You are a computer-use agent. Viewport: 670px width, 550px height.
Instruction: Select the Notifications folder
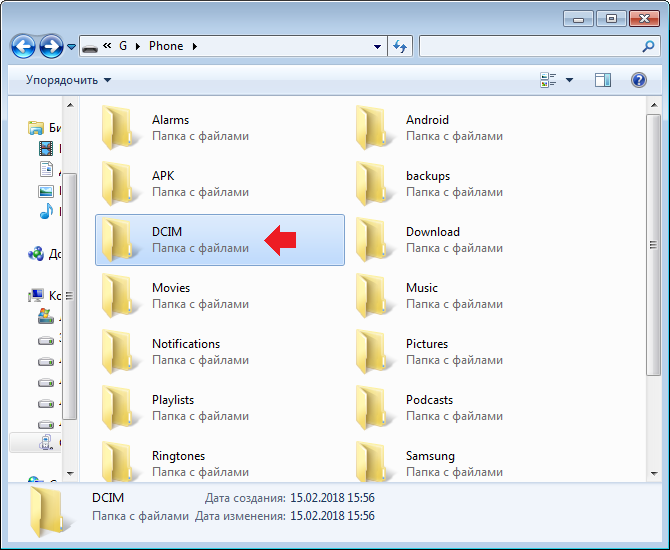pos(220,352)
